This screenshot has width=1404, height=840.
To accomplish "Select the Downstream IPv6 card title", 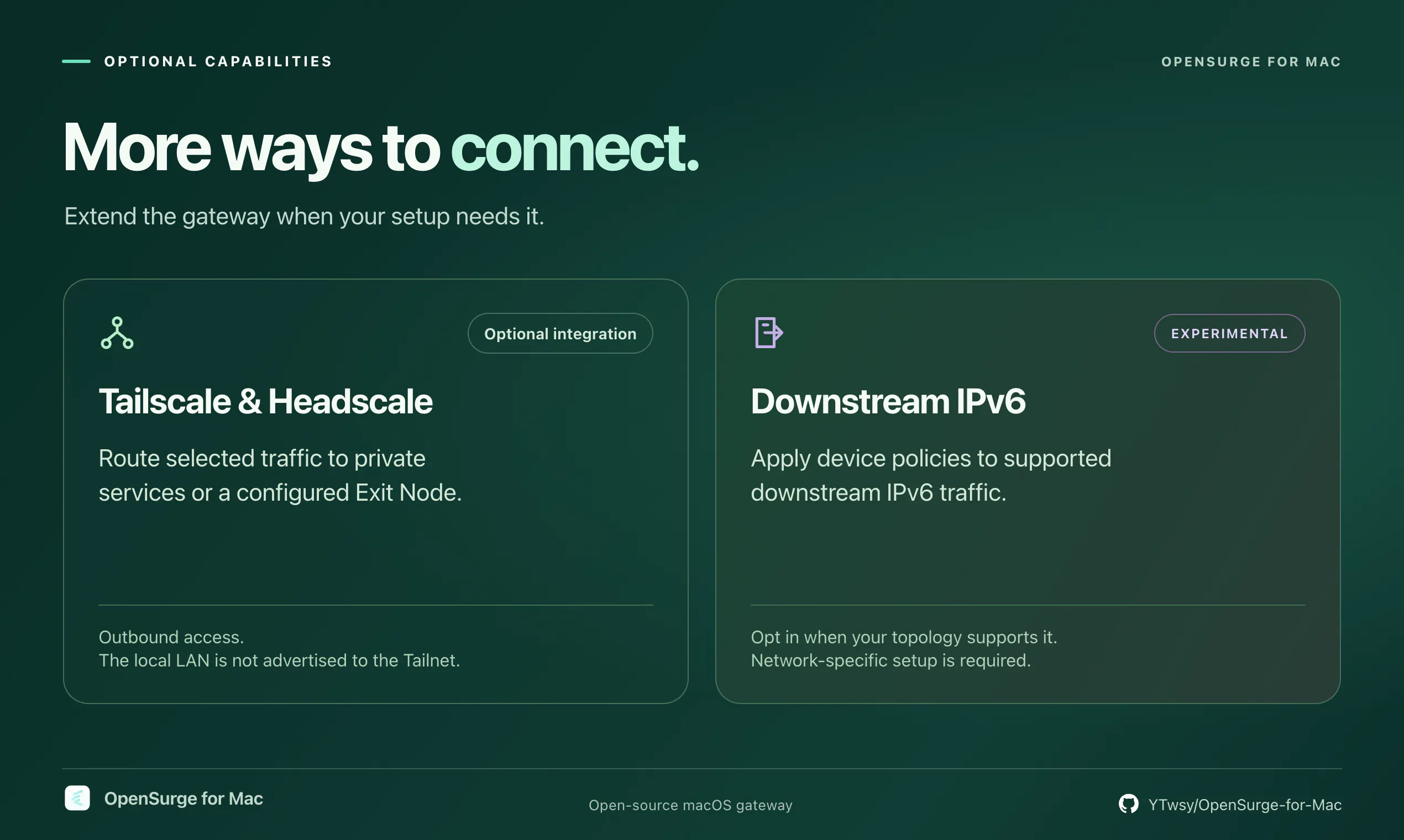I will [x=888, y=401].
